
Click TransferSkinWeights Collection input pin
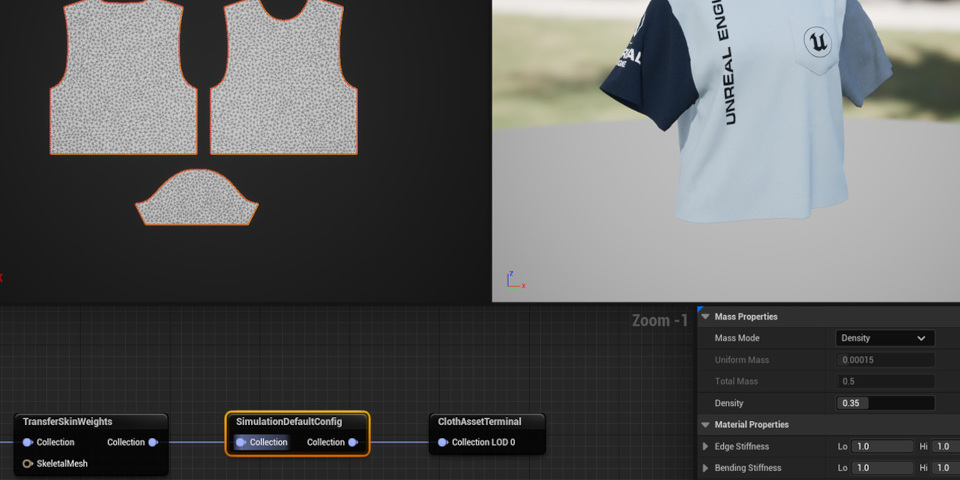(28, 442)
